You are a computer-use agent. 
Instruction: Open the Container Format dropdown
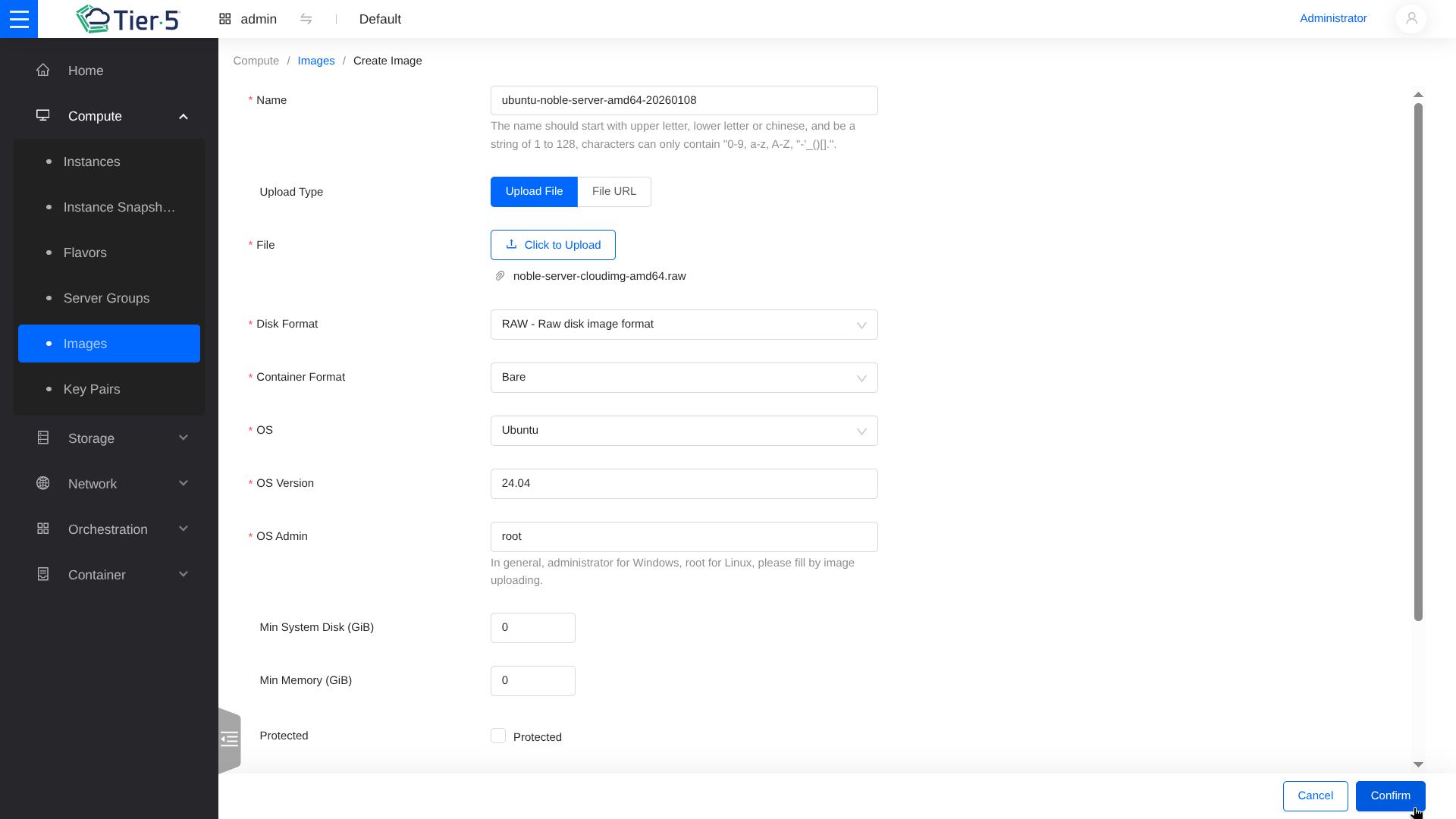point(683,378)
